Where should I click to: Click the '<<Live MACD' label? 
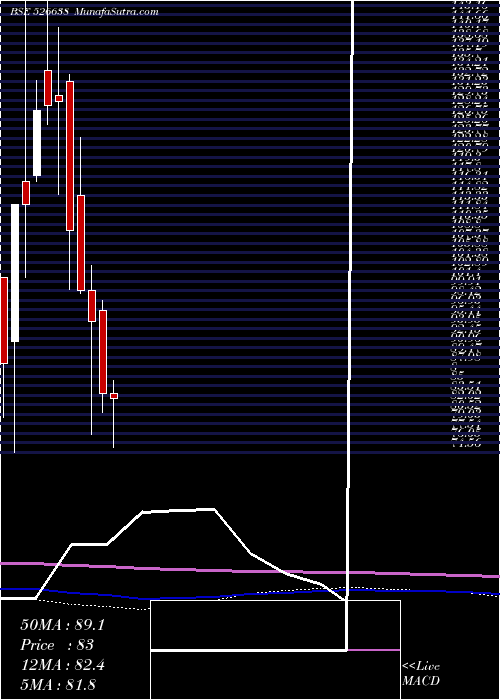421,674
